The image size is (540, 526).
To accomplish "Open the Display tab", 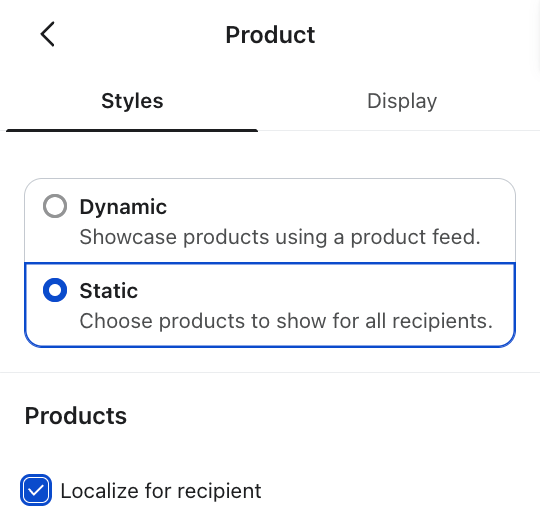I will (x=402, y=101).
